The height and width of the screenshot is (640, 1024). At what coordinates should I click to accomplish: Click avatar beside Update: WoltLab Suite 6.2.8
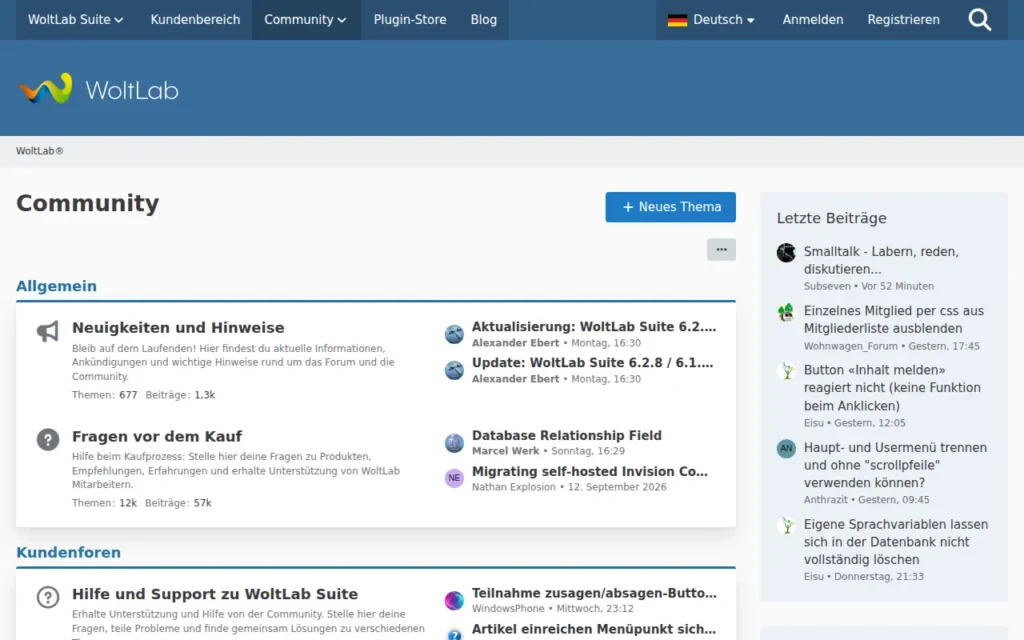[x=454, y=370]
